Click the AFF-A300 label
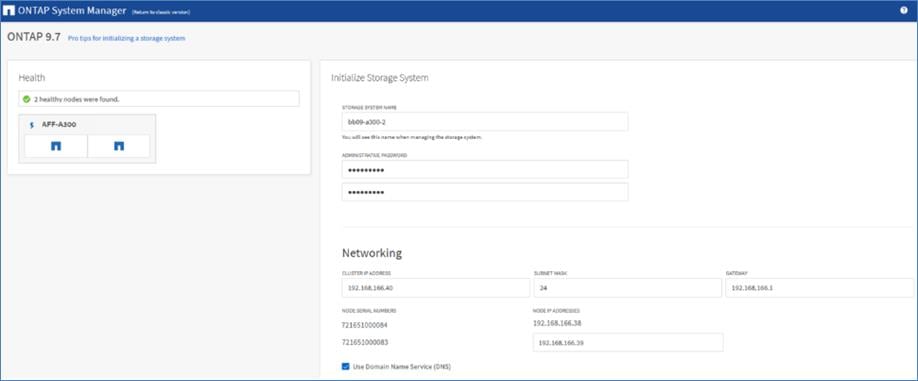This screenshot has height=381, width=918. coord(59,125)
